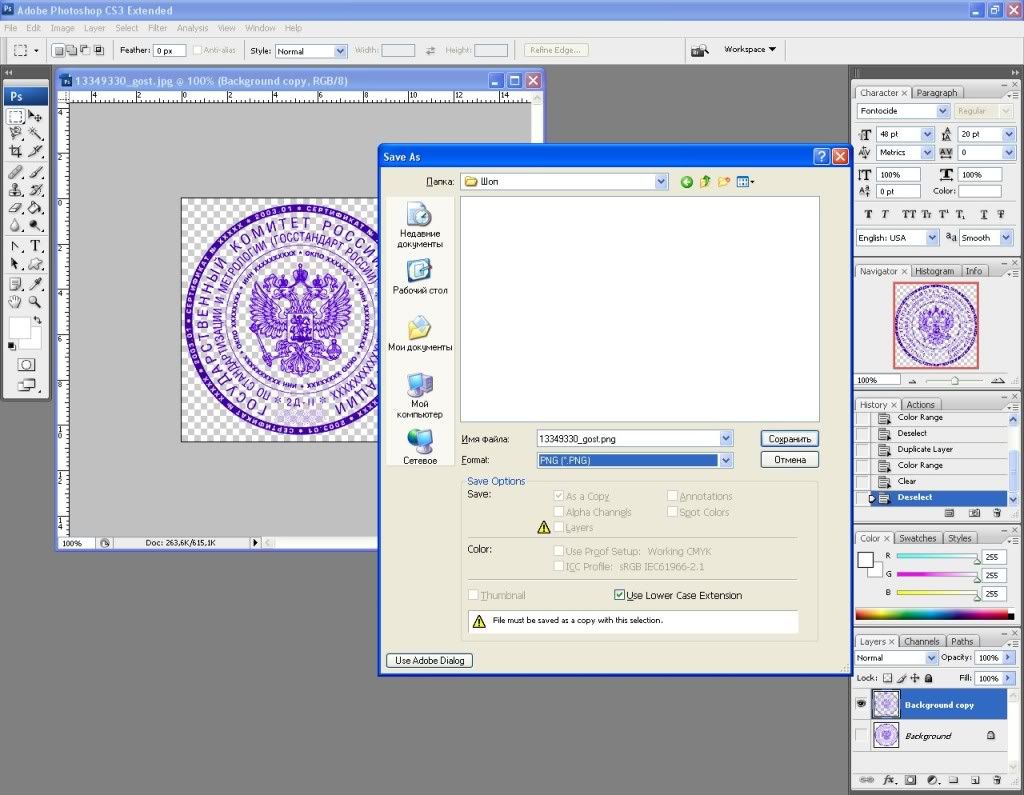This screenshot has width=1024, height=795.
Task: Select the Eyedropper tool
Action: pyautogui.click(x=35, y=284)
